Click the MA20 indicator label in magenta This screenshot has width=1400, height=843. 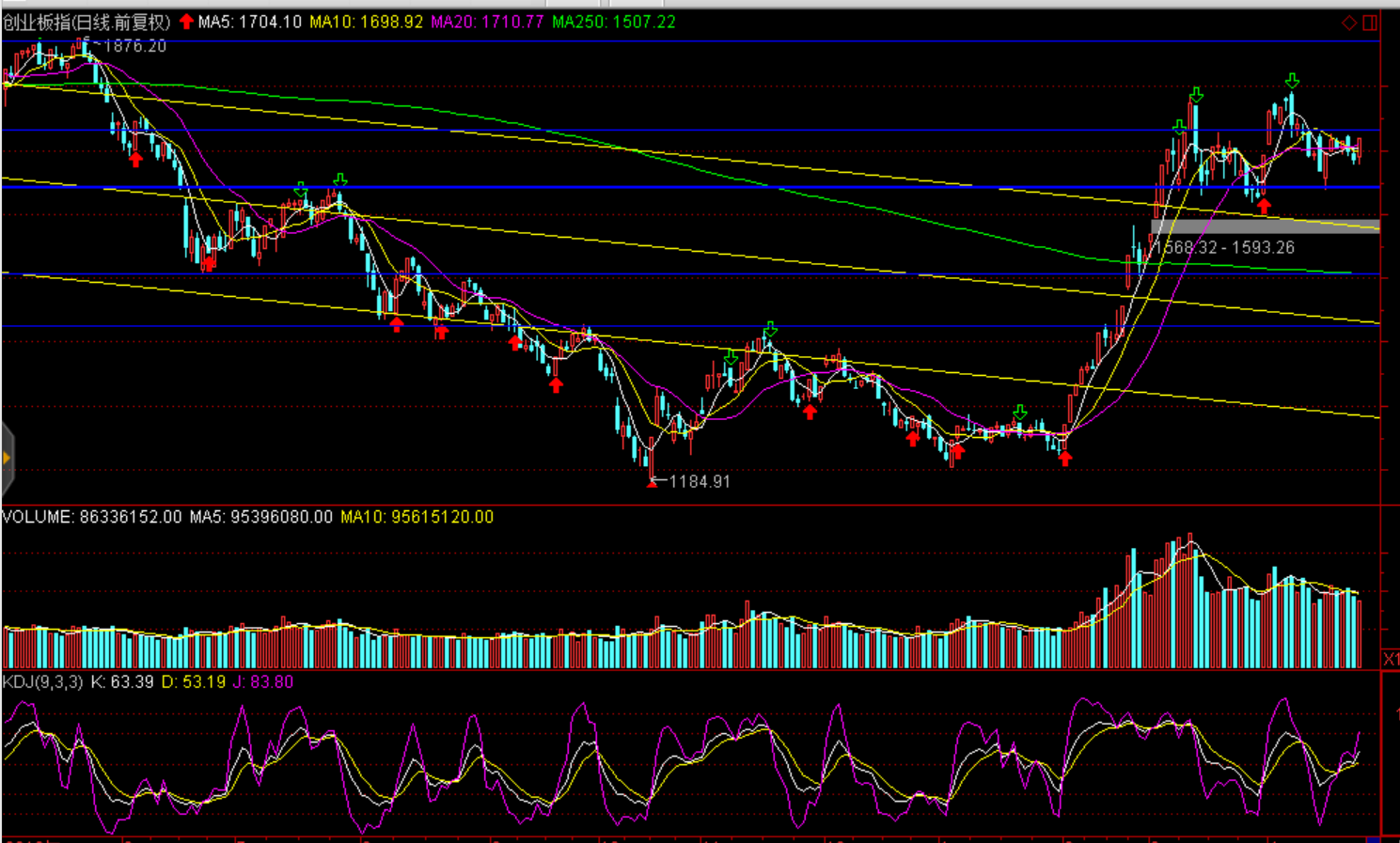487,22
